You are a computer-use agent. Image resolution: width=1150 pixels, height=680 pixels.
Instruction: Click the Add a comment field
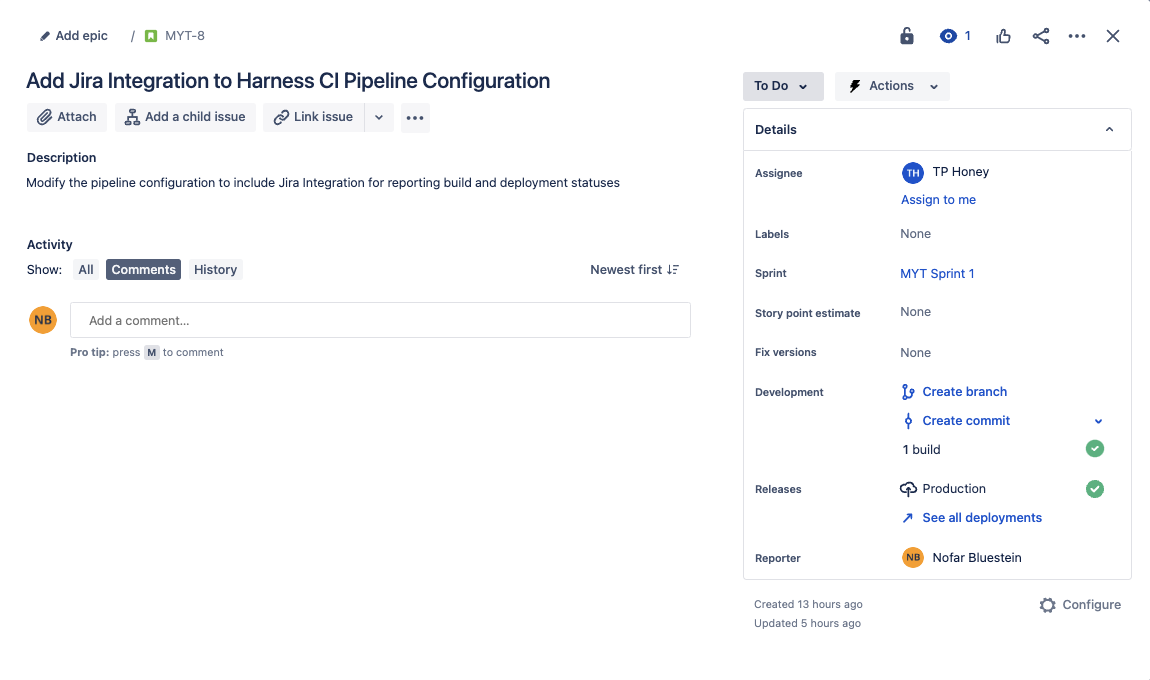(x=380, y=321)
